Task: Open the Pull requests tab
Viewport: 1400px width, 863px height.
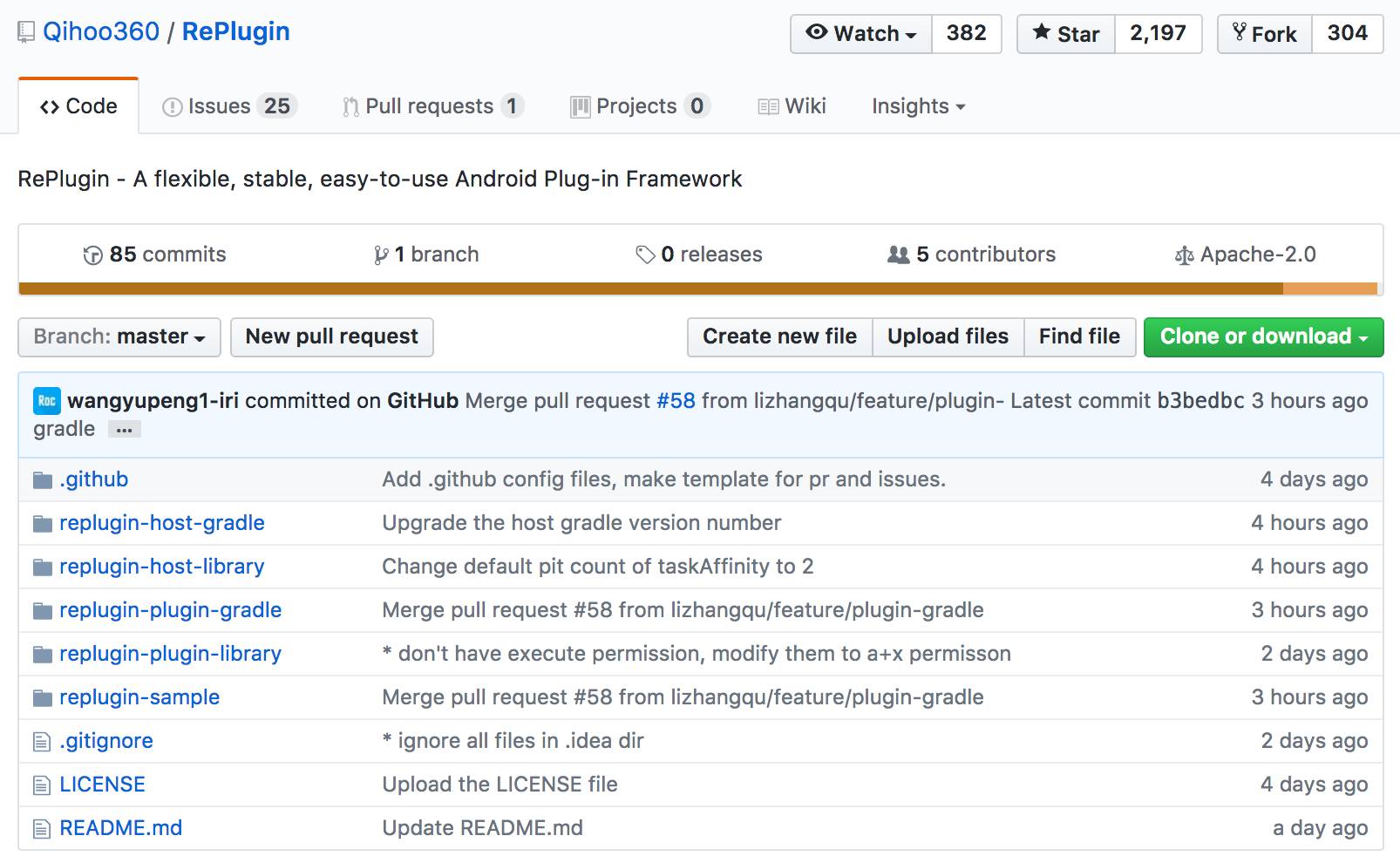Action: (432, 106)
